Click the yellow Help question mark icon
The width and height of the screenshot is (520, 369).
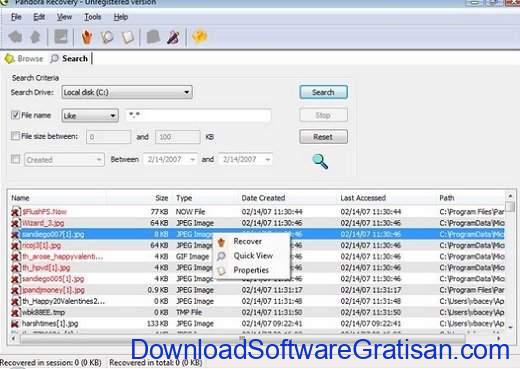[x=199, y=37]
